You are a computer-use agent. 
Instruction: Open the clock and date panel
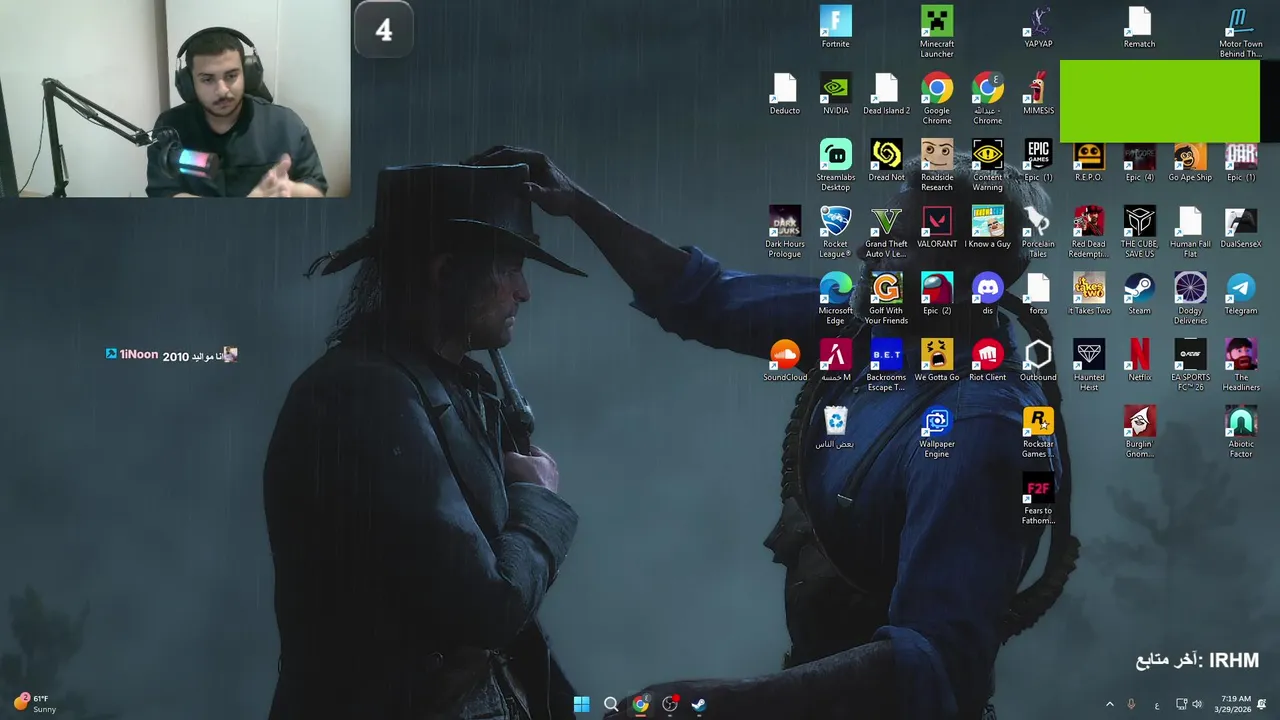click(x=1234, y=704)
